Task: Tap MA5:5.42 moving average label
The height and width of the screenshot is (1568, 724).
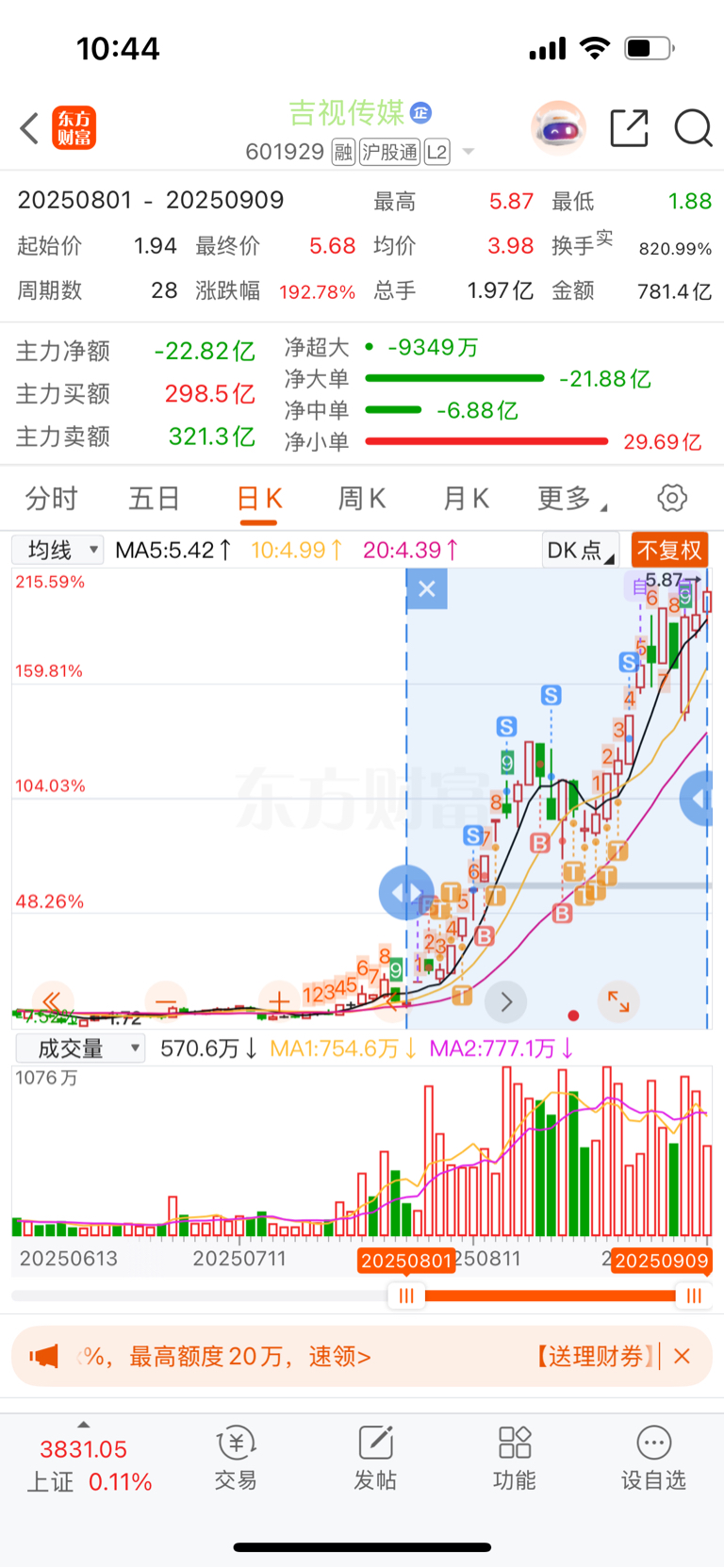Action: click(x=173, y=550)
